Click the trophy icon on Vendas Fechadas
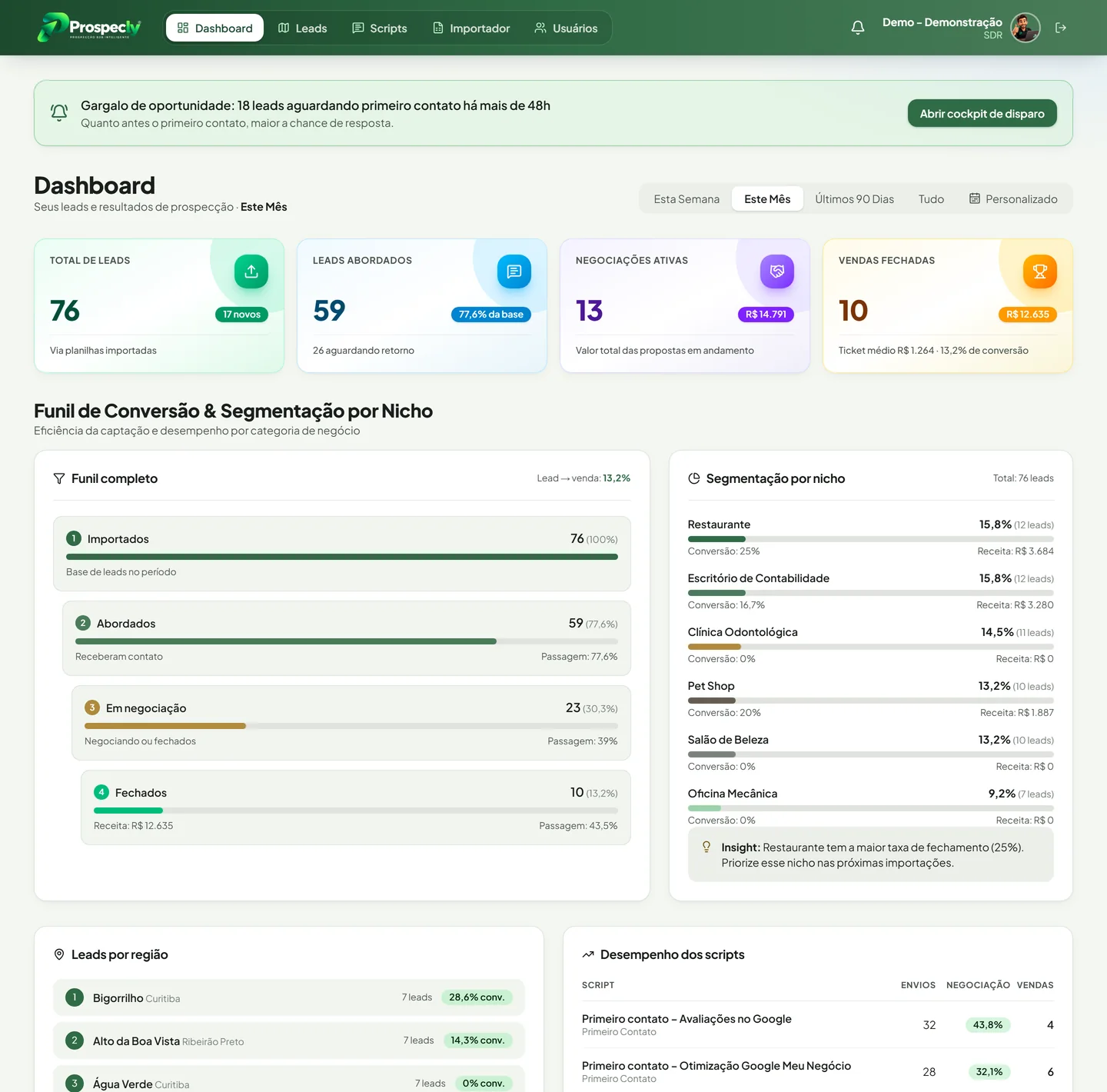 (x=1040, y=271)
